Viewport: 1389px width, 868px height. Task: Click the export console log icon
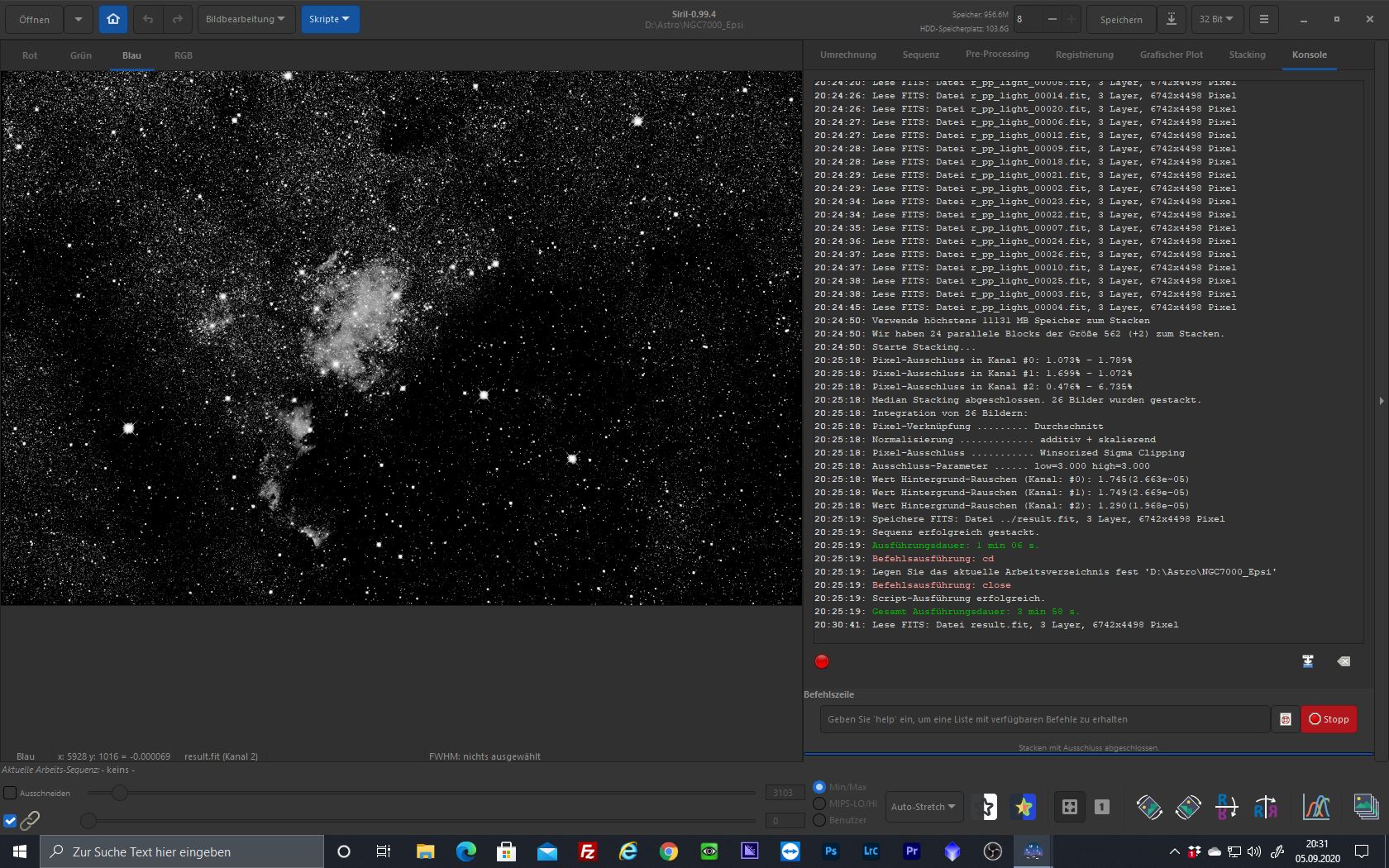(1308, 661)
